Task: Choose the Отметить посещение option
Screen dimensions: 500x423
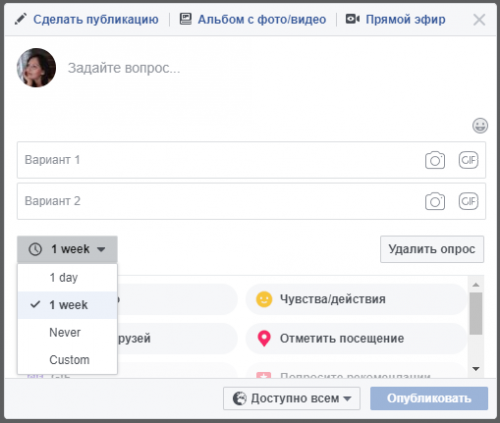Action: [356, 338]
